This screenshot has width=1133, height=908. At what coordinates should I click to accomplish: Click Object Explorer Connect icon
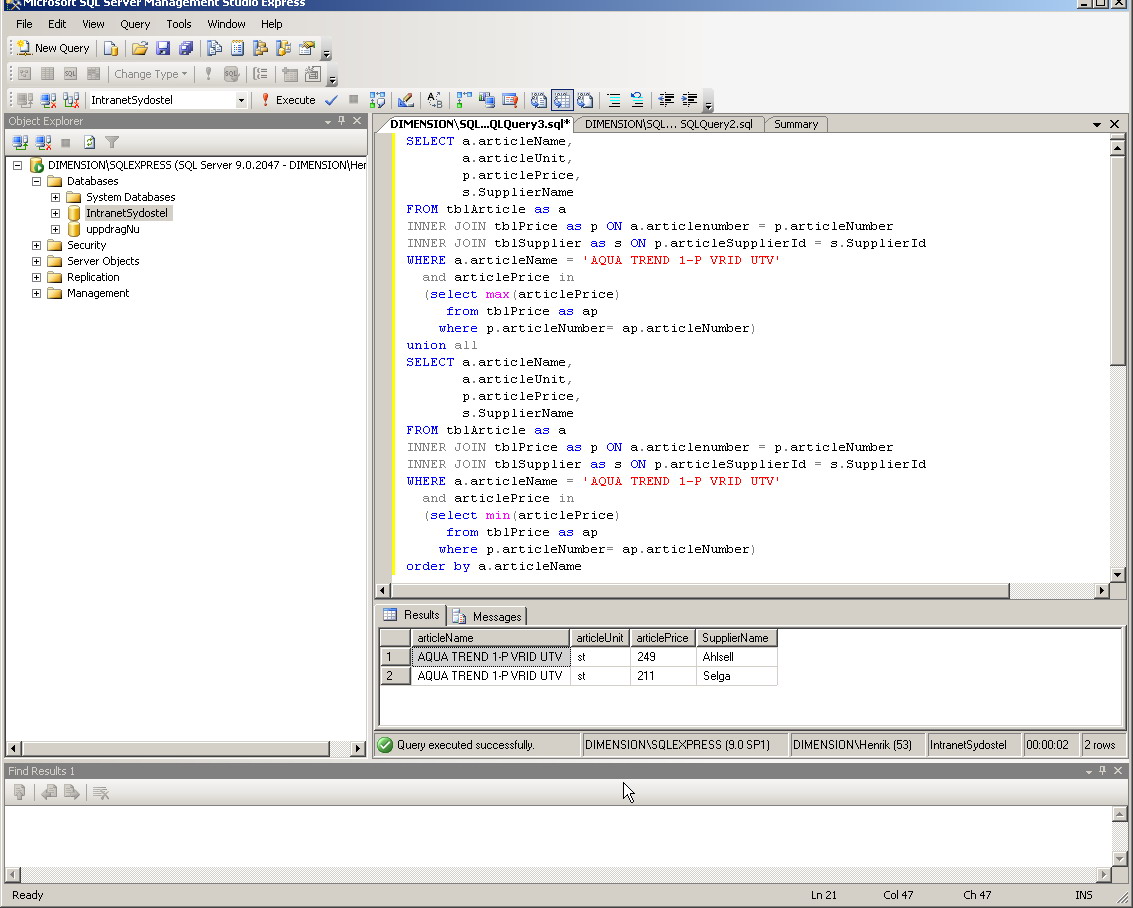tap(20, 142)
